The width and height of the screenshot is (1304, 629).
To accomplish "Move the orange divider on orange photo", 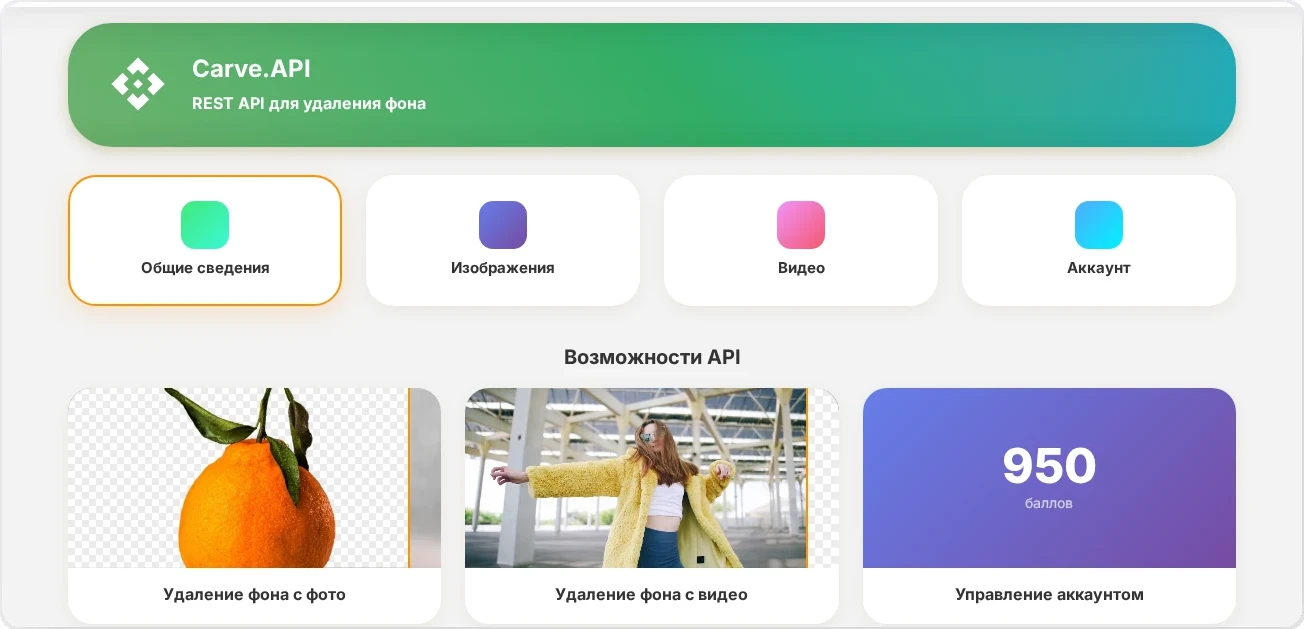I will coord(410,478).
